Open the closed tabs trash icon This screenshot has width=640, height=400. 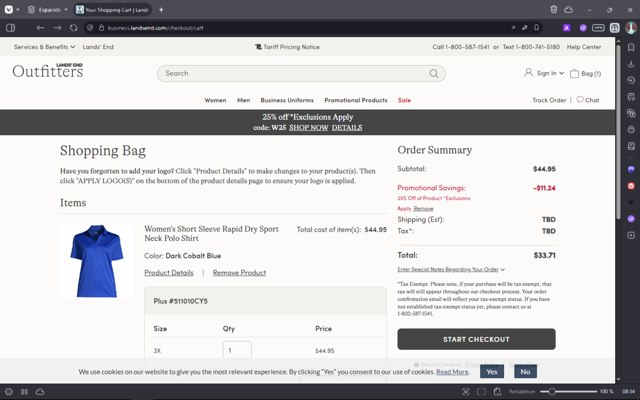pos(553,9)
